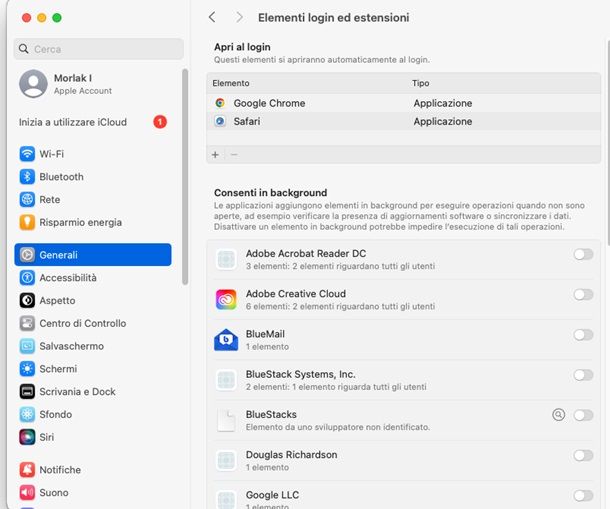Open Risparmio energia bulb icon

(x=27, y=222)
